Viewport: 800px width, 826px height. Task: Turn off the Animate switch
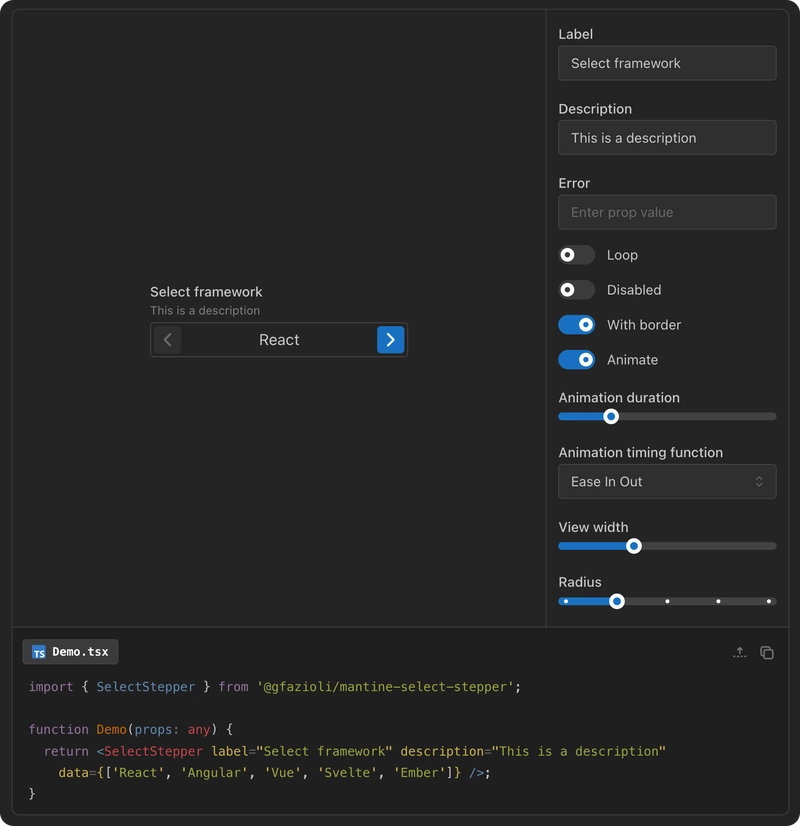(x=576, y=360)
